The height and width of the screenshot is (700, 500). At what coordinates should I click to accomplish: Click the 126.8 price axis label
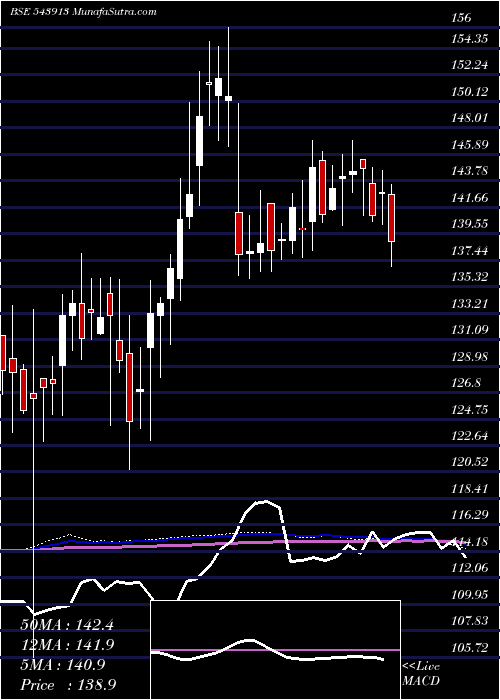coord(467,383)
